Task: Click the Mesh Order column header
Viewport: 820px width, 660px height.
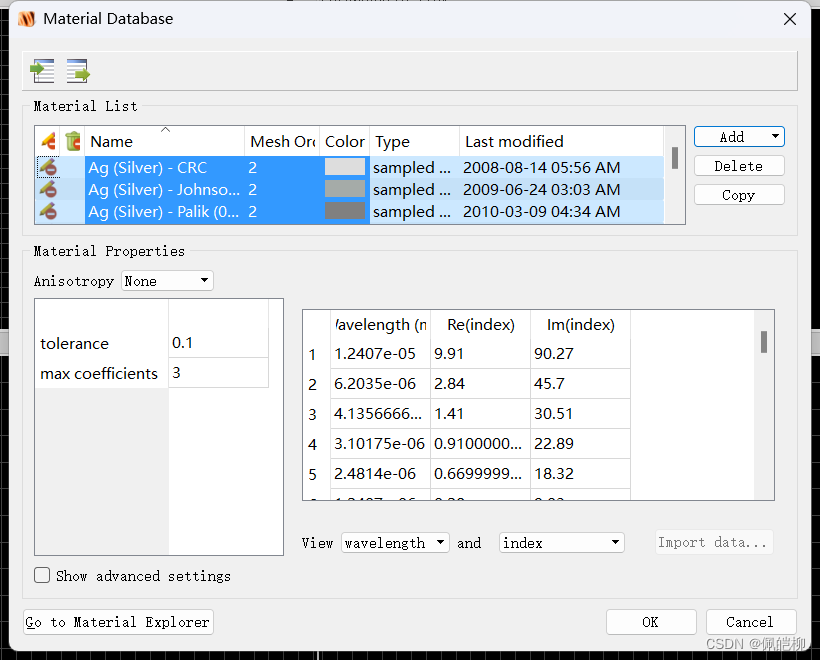Action: pos(282,141)
